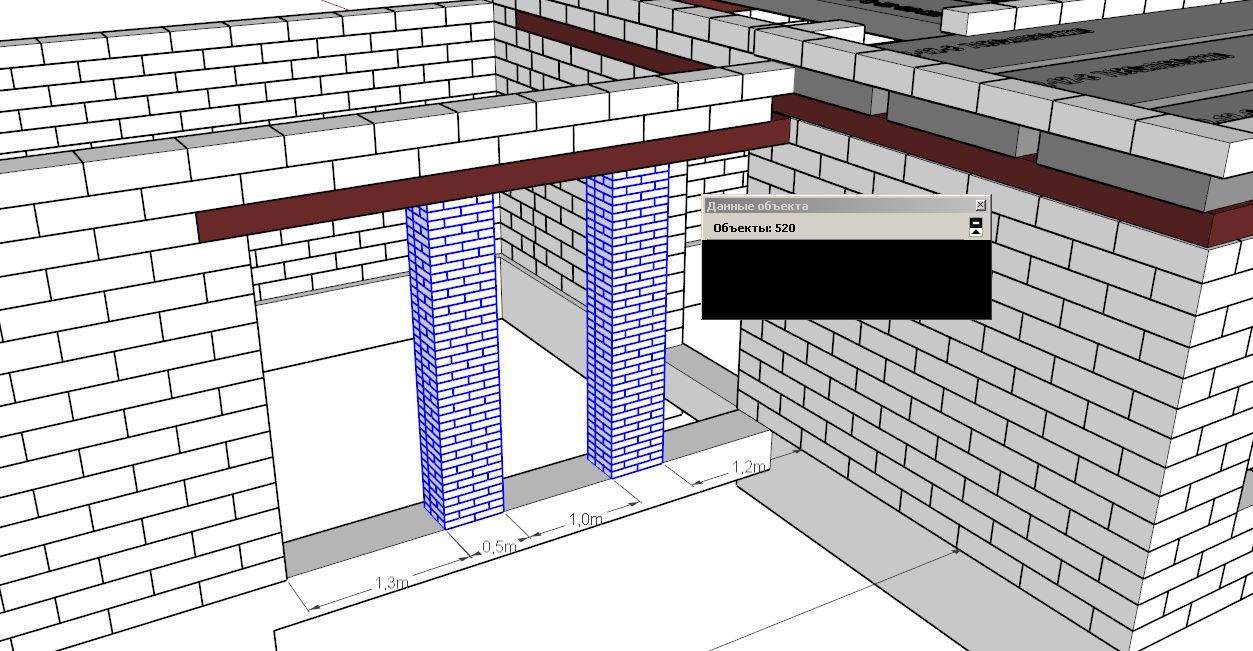
Task: Click the black minus details button in Данные объекта
Action: click(x=976, y=222)
